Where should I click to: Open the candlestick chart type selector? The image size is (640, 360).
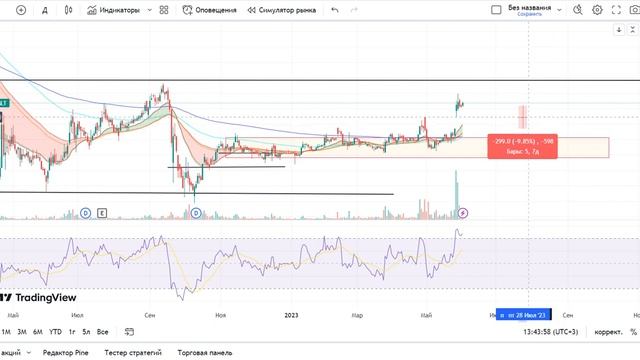click(69, 10)
